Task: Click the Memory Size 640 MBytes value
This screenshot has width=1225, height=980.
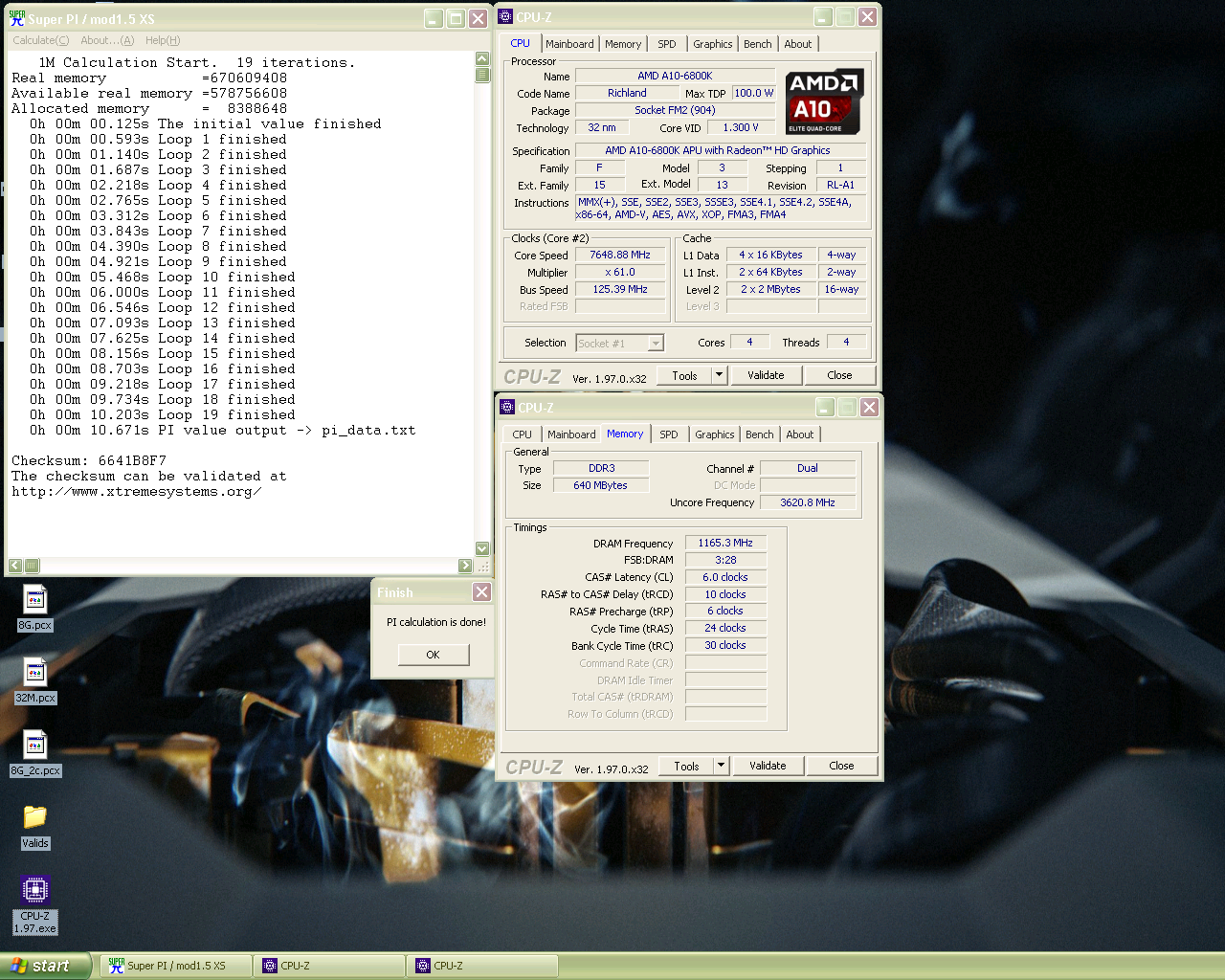Action: click(600, 486)
